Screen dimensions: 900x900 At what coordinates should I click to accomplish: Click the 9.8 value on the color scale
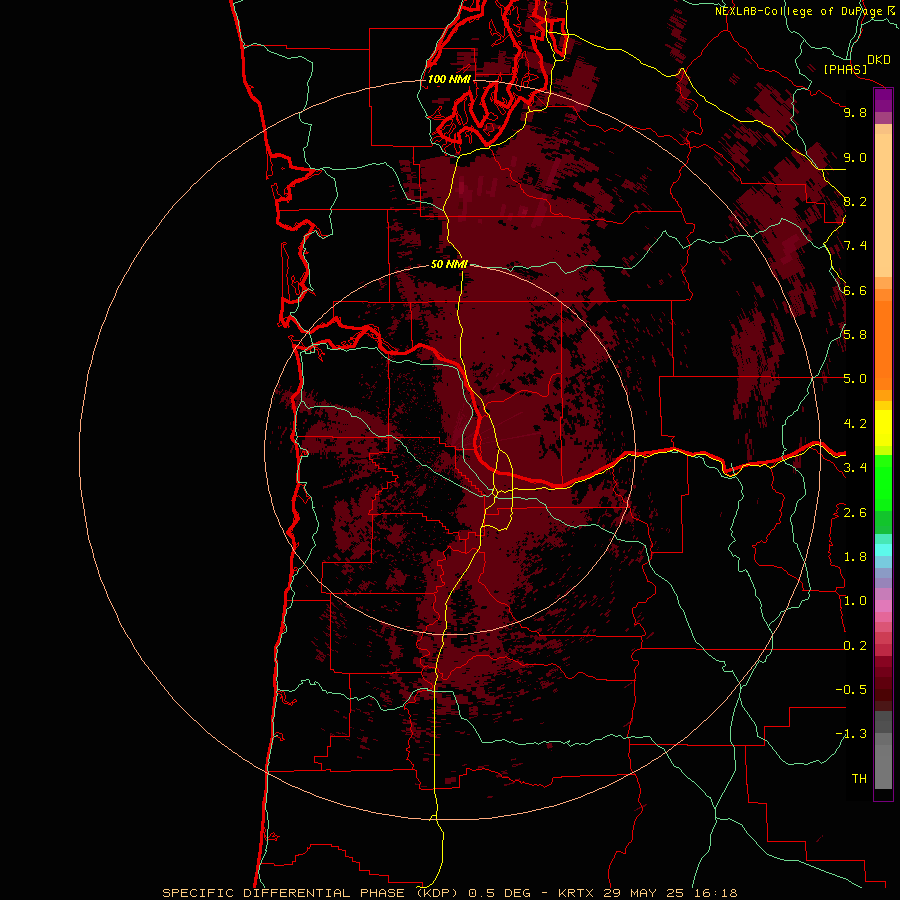coord(855,112)
